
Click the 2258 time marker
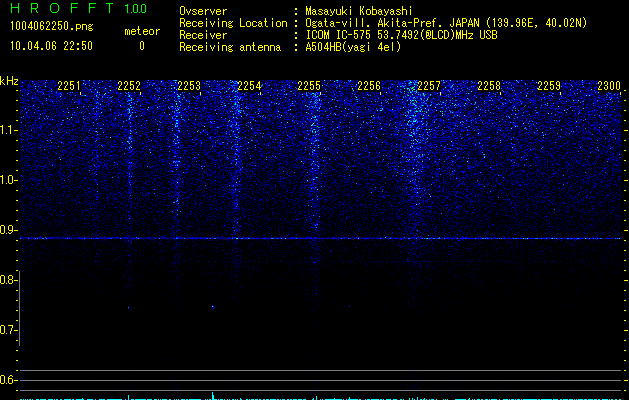489,85
